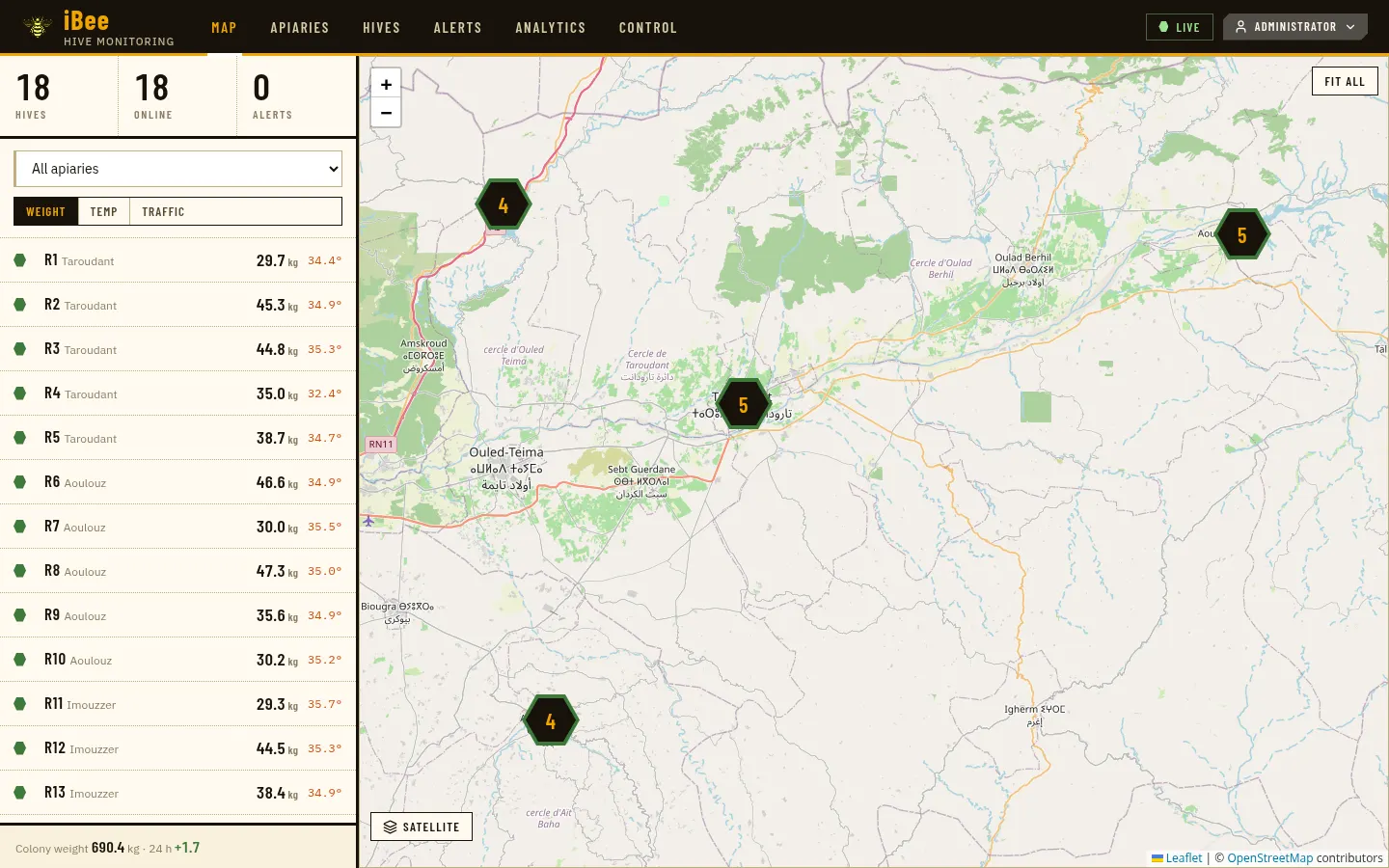Switch the list to WEIGHT mode
1389x868 pixels.
click(x=45, y=211)
